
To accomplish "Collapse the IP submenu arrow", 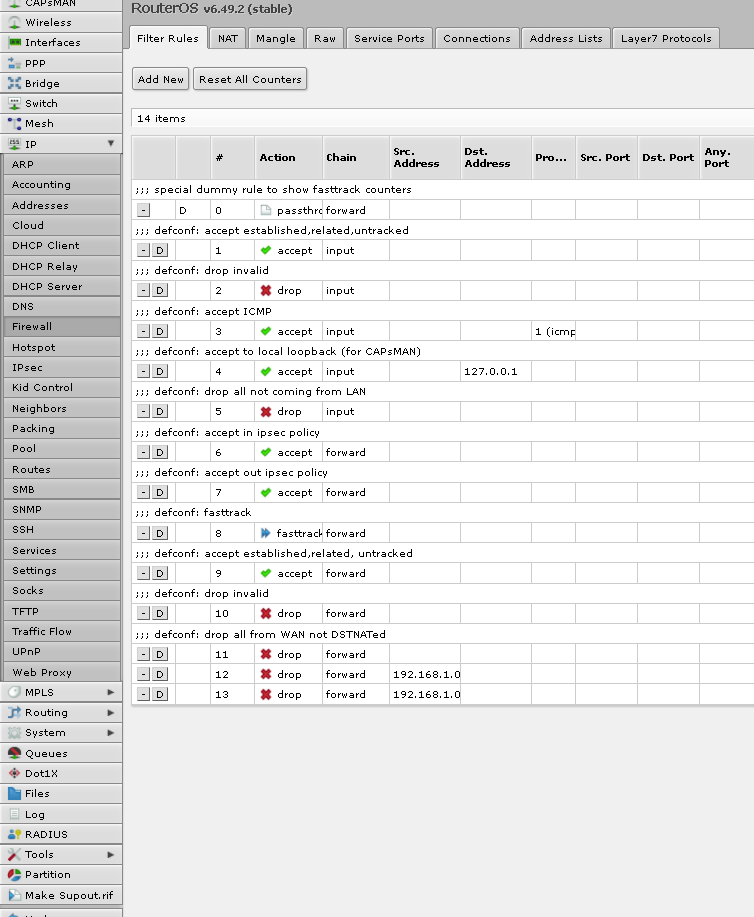I will (111, 143).
